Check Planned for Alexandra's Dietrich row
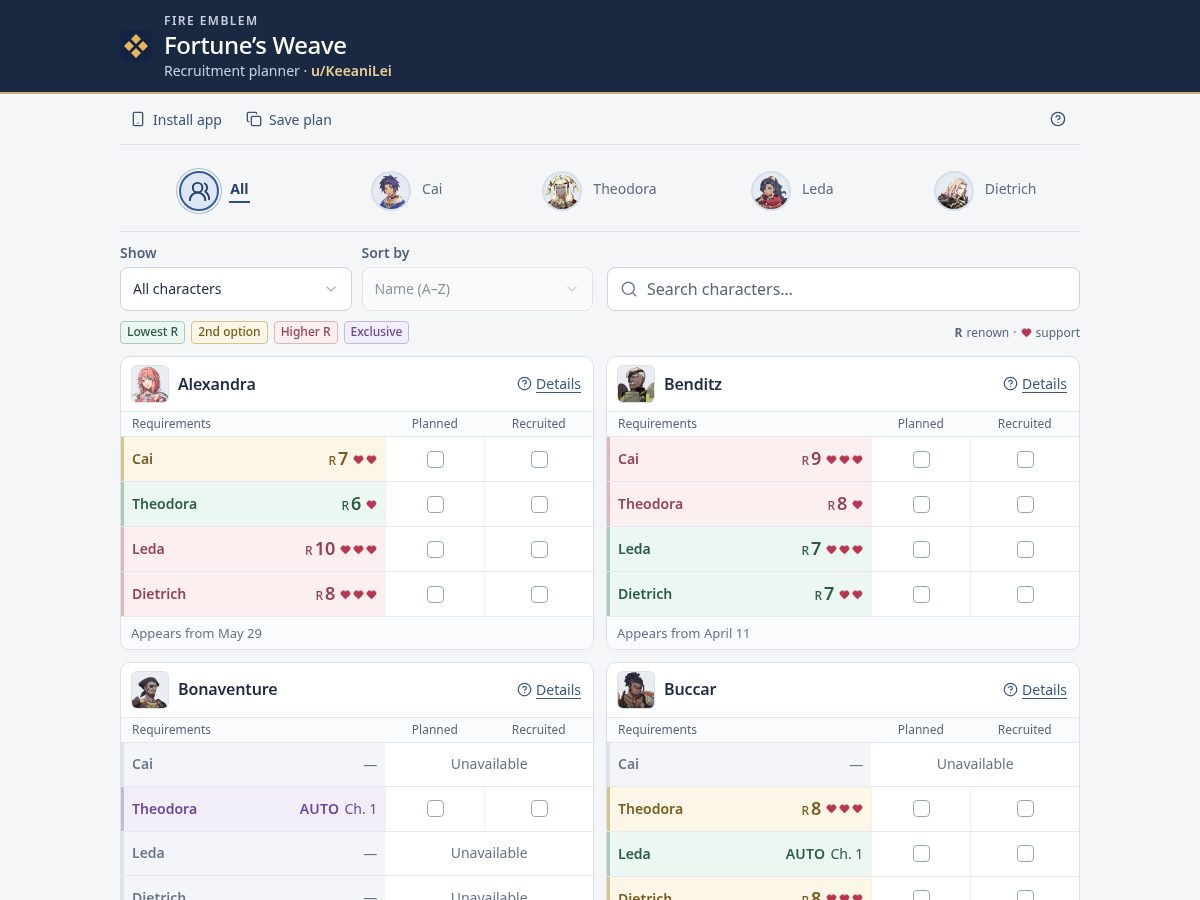This screenshot has height=900, width=1200. 435,594
